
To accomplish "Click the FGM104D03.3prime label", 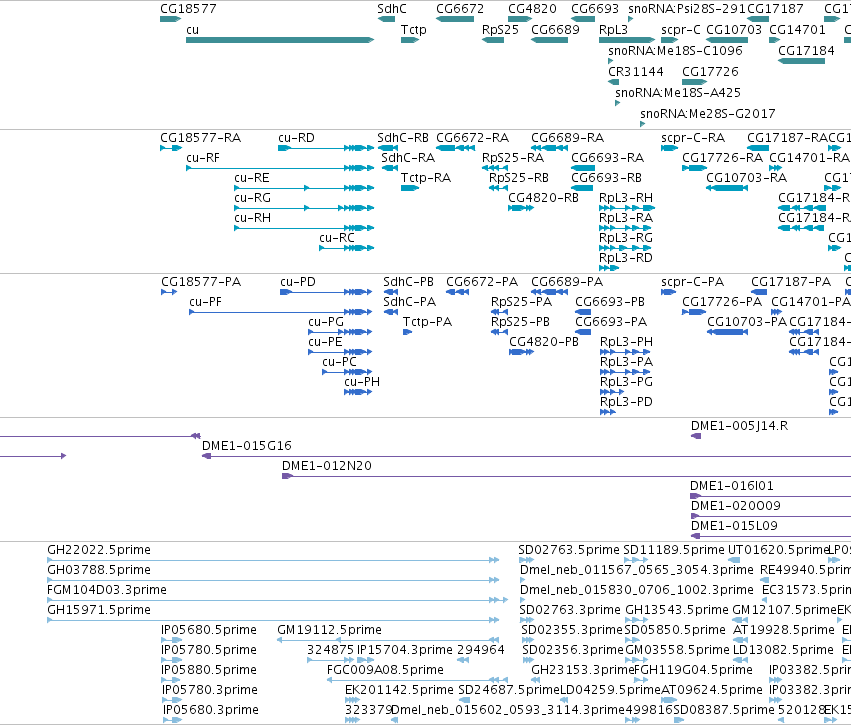I will click(106, 590).
